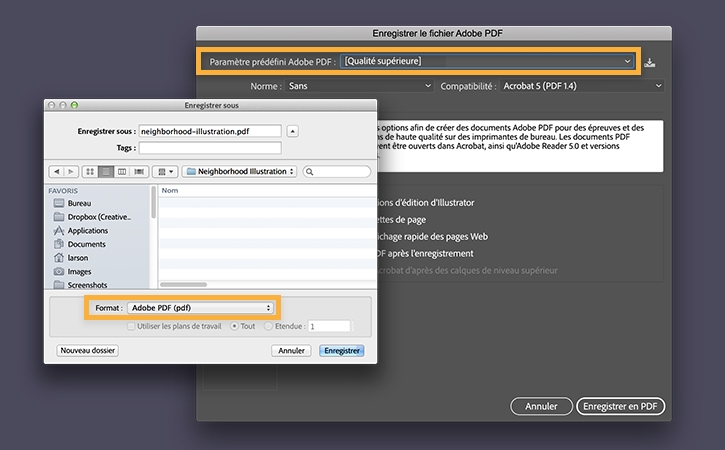The height and width of the screenshot is (450, 725).
Task: Click the larson house icon
Action: (59, 258)
